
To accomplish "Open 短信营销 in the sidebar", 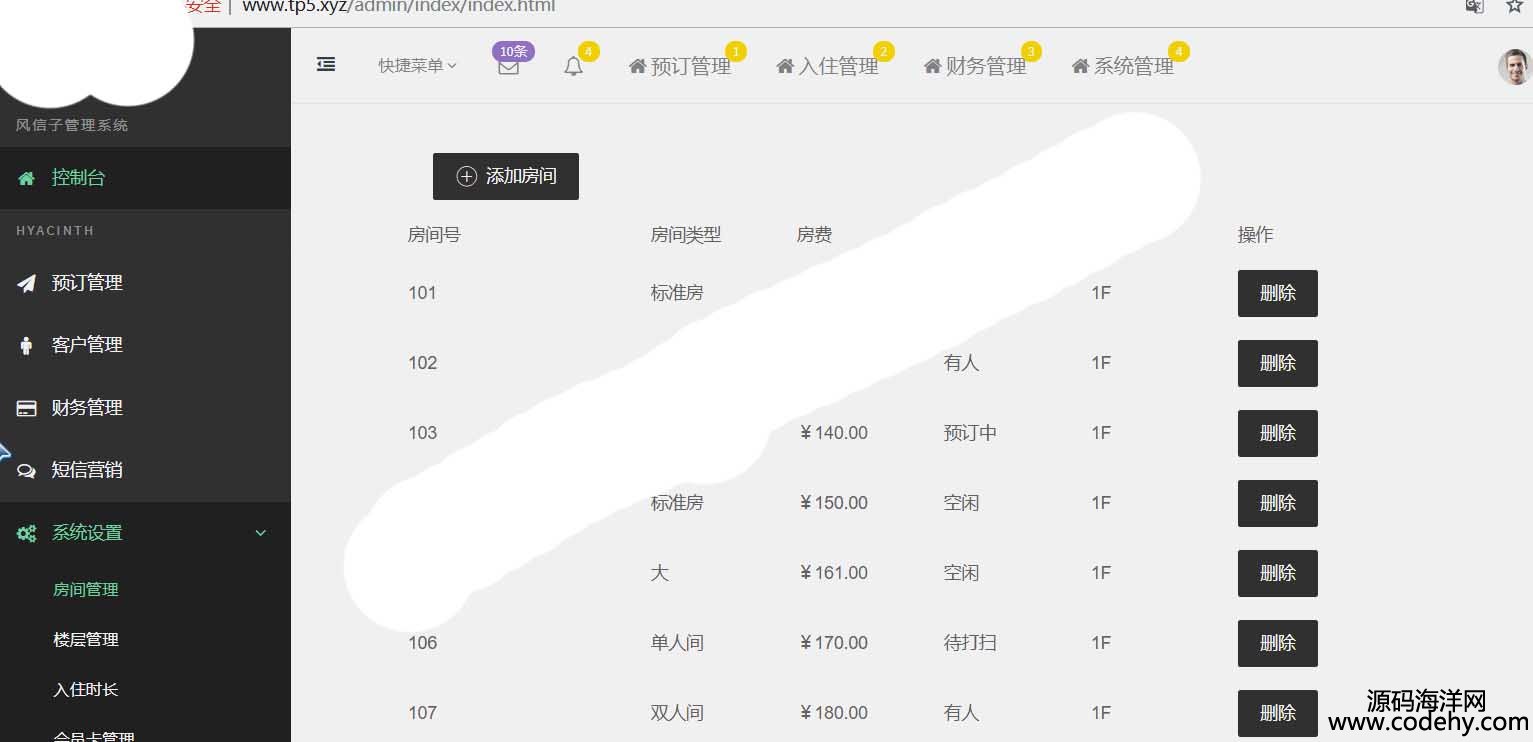I will (x=87, y=470).
